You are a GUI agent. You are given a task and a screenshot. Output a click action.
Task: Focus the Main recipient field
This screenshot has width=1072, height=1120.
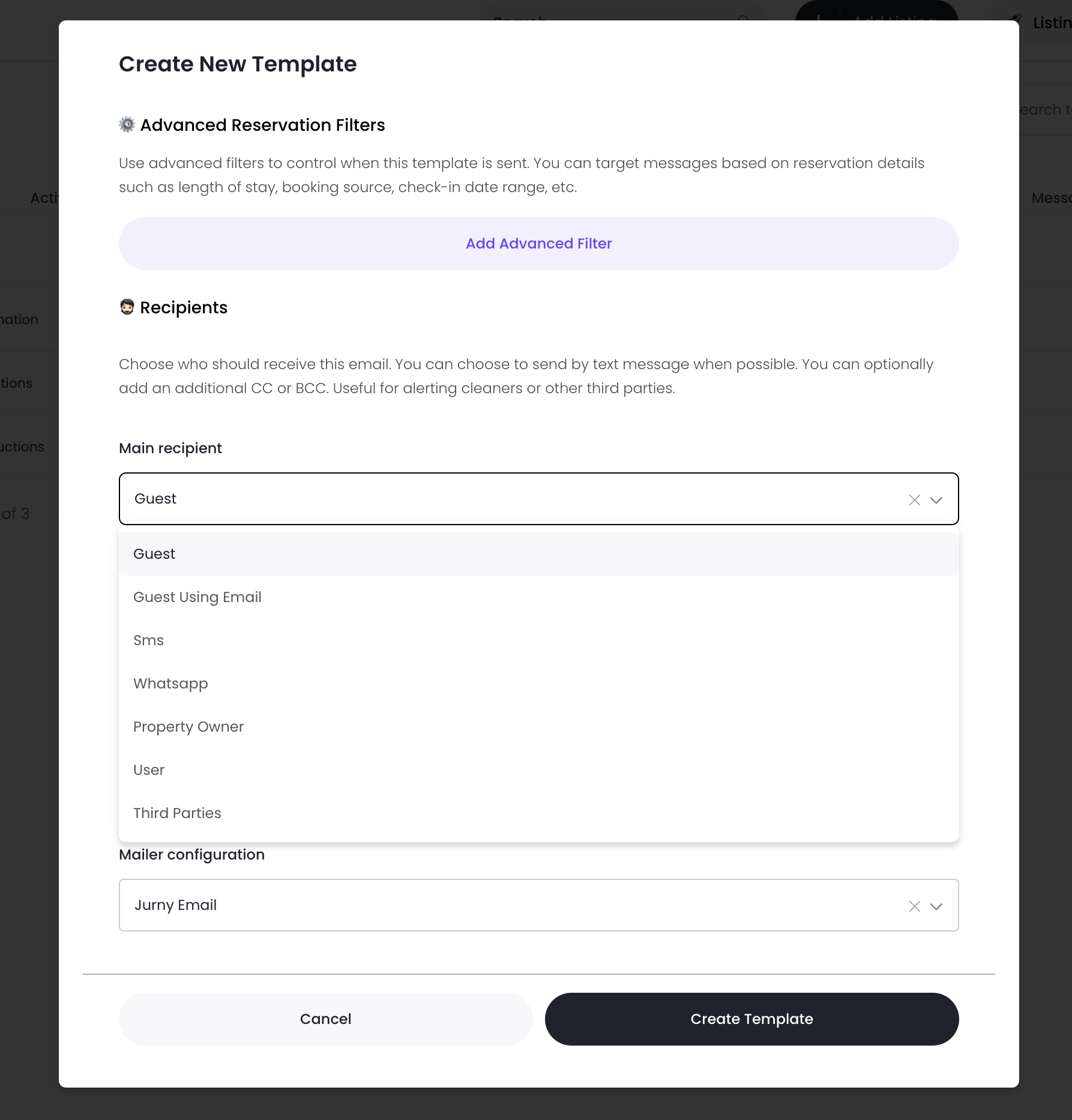pos(510,499)
